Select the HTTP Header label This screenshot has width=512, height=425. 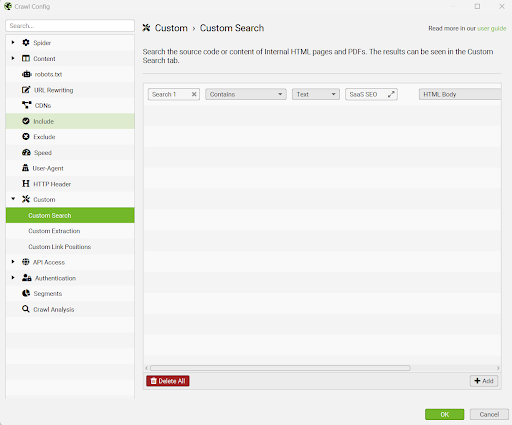pyautogui.click(x=52, y=184)
